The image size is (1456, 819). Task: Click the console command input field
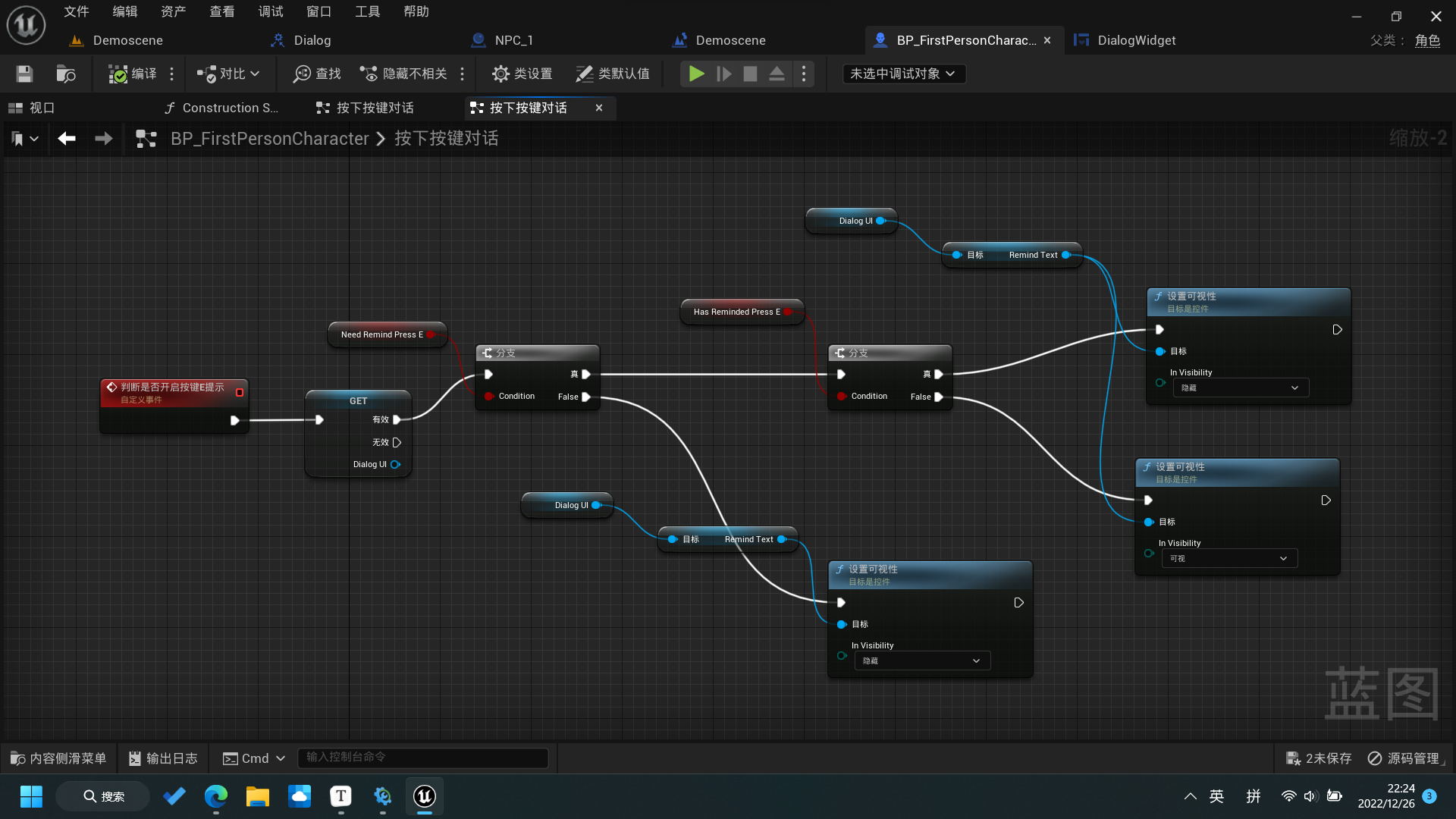click(423, 758)
